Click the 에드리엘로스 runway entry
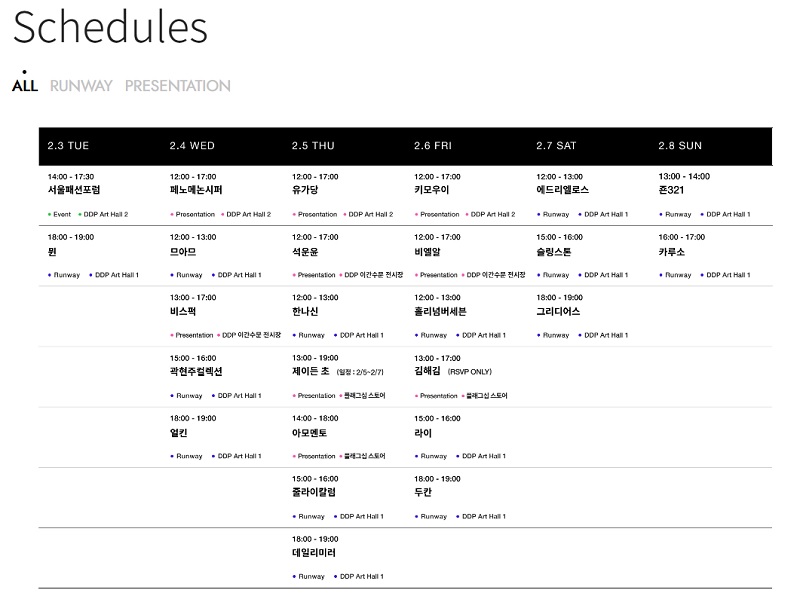800x596 pixels. (562, 190)
